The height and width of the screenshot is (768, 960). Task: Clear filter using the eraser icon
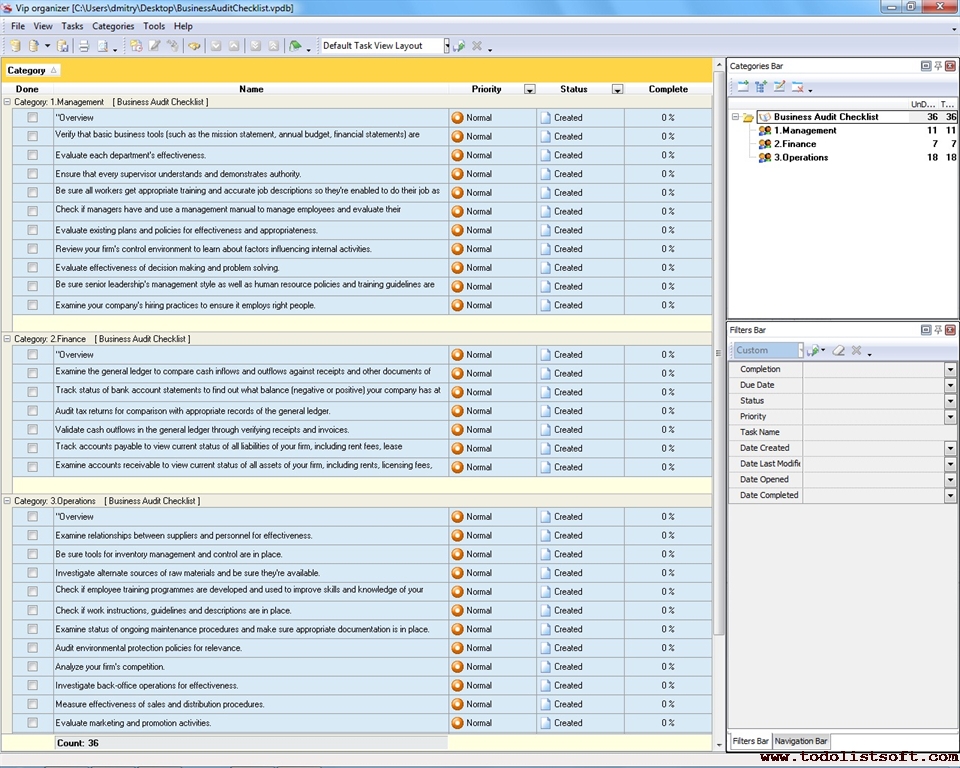coord(839,351)
